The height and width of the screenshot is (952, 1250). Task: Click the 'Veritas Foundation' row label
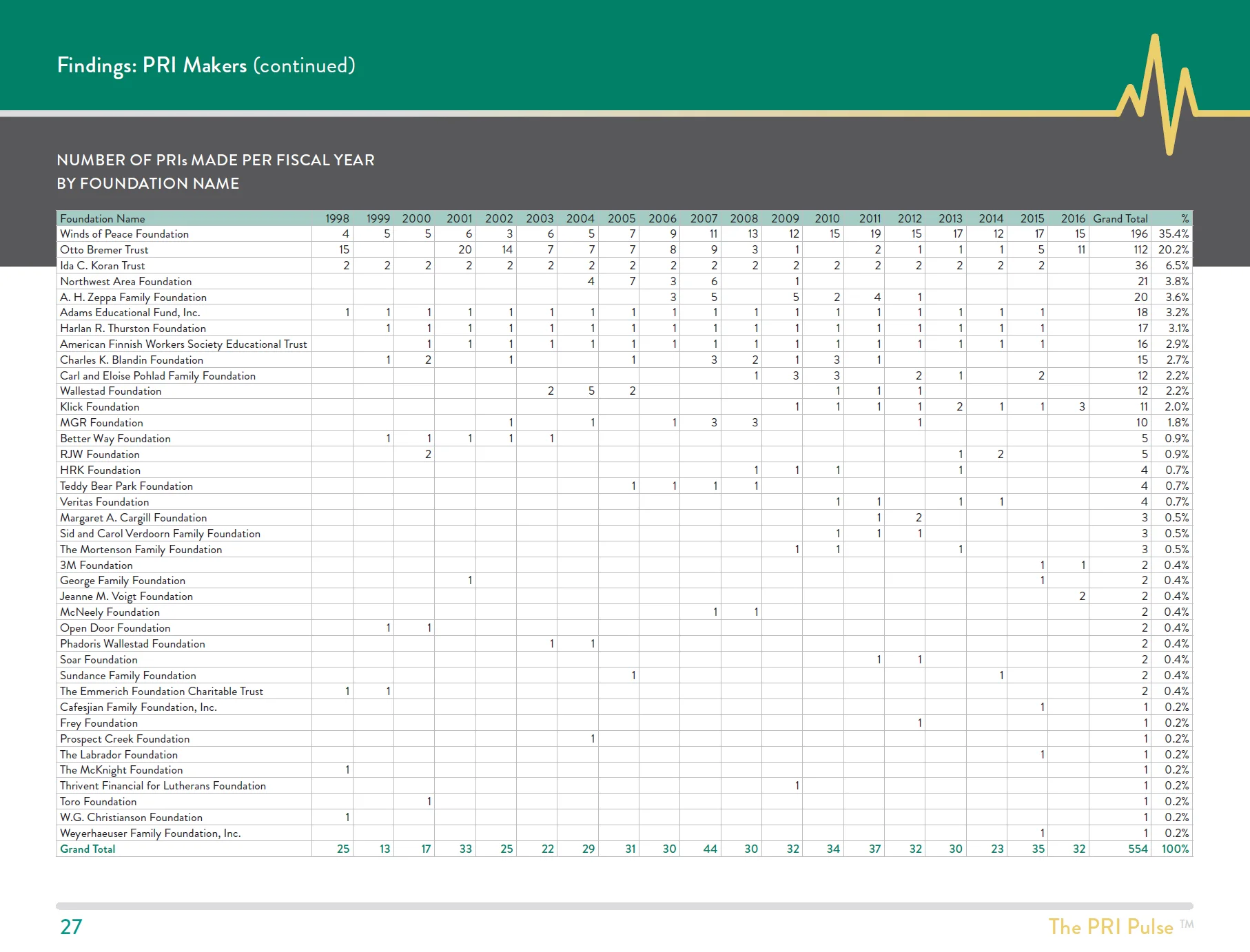coord(104,502)
